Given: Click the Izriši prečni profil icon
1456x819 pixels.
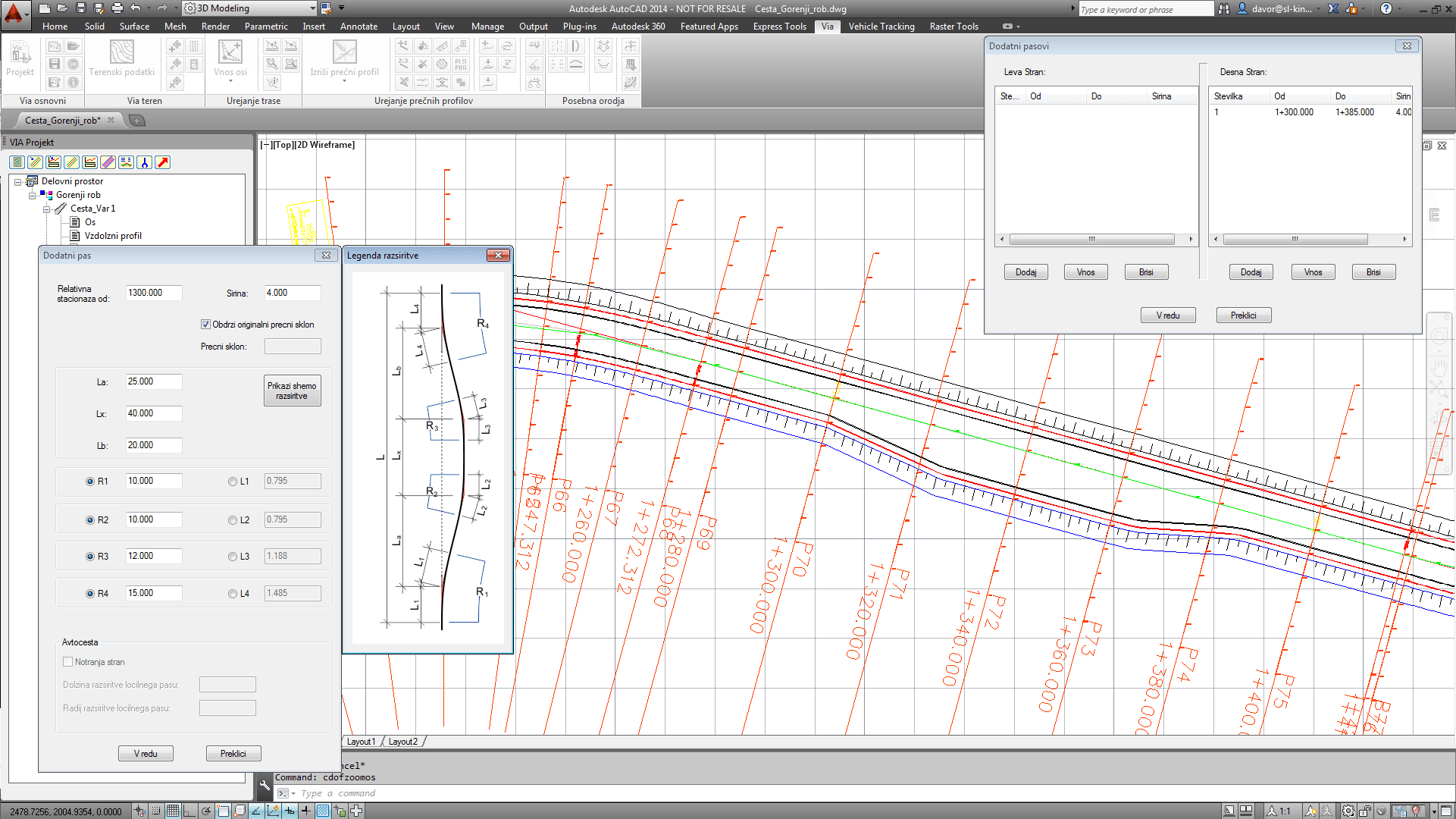Looking at the screenshot, I should [344, 52].
